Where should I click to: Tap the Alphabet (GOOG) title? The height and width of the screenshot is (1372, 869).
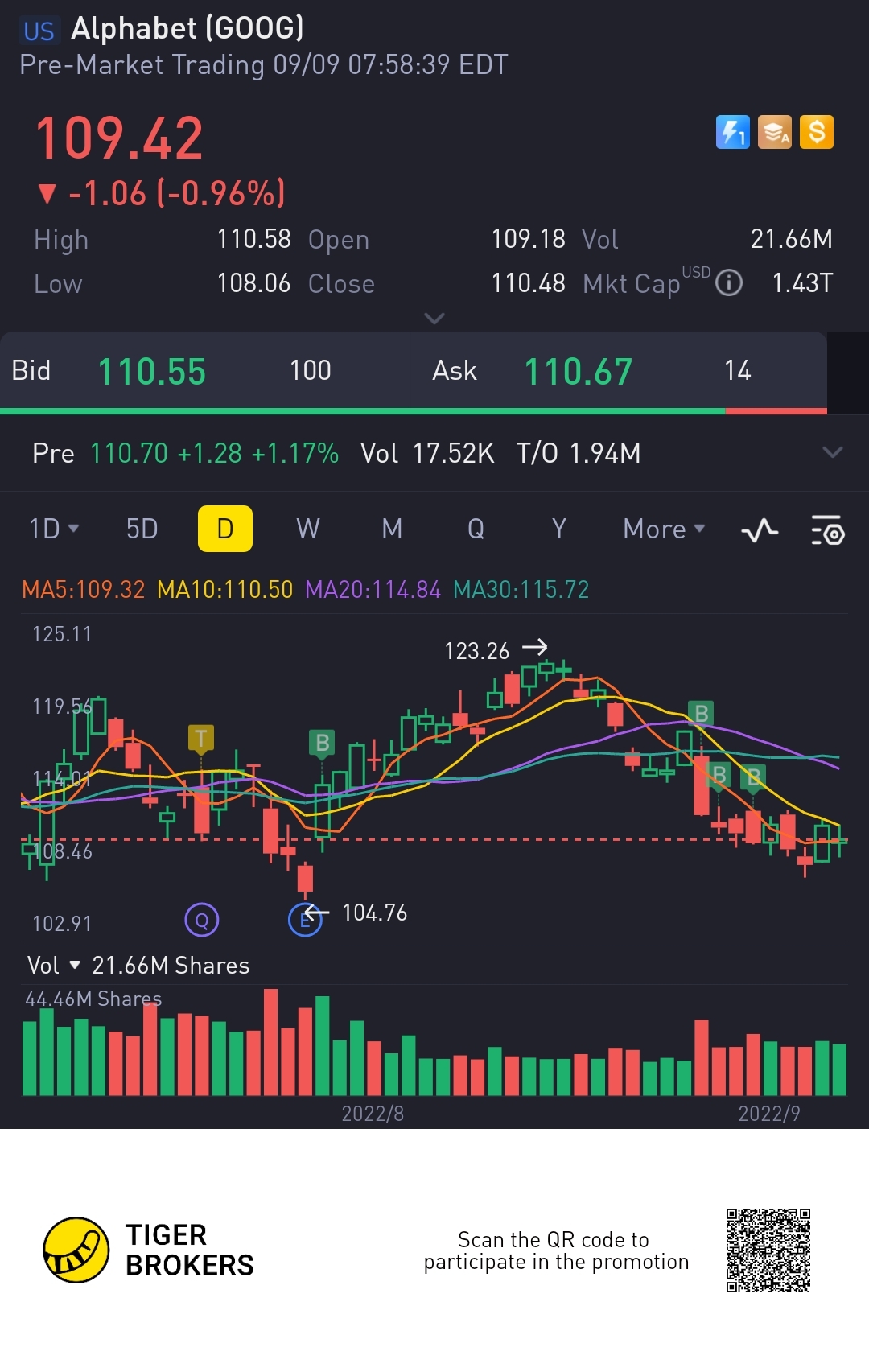[187, 28]
